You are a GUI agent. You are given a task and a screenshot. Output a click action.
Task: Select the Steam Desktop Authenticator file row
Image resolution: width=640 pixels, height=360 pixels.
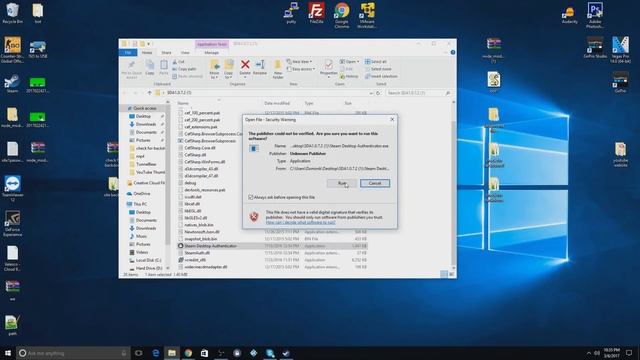[x=272, y=246]
